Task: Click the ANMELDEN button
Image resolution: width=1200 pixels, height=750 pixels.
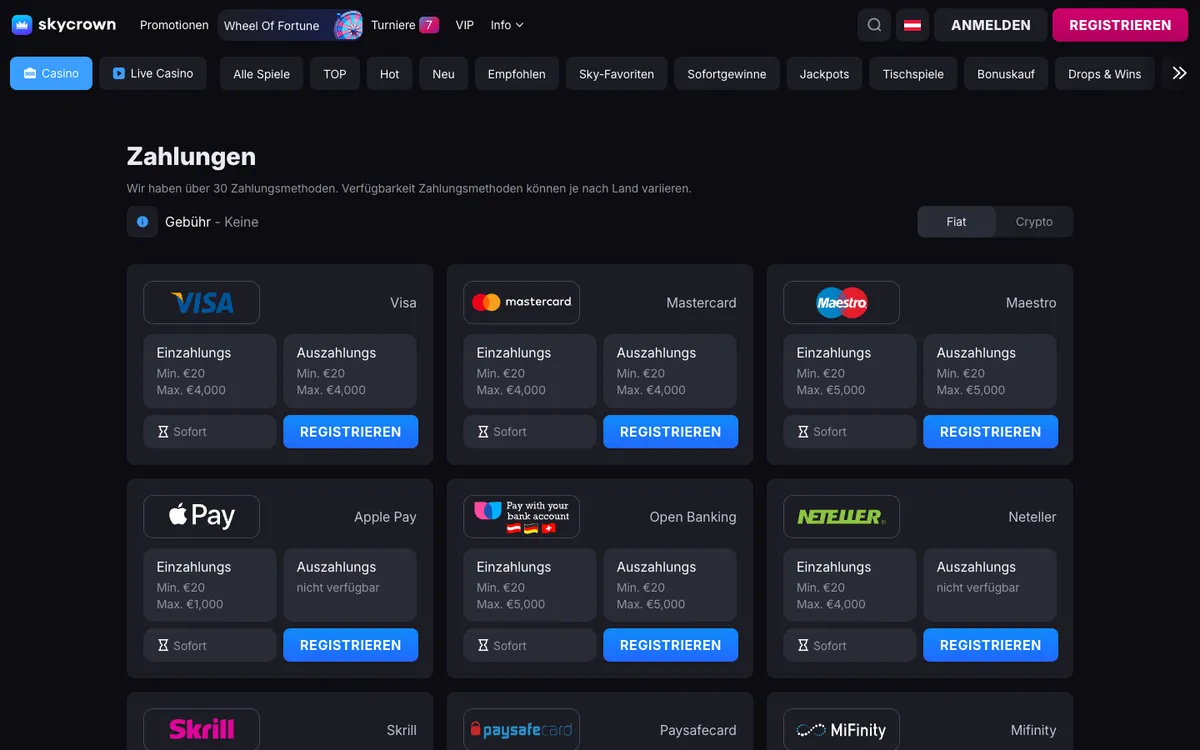Action: click(991, 25)
